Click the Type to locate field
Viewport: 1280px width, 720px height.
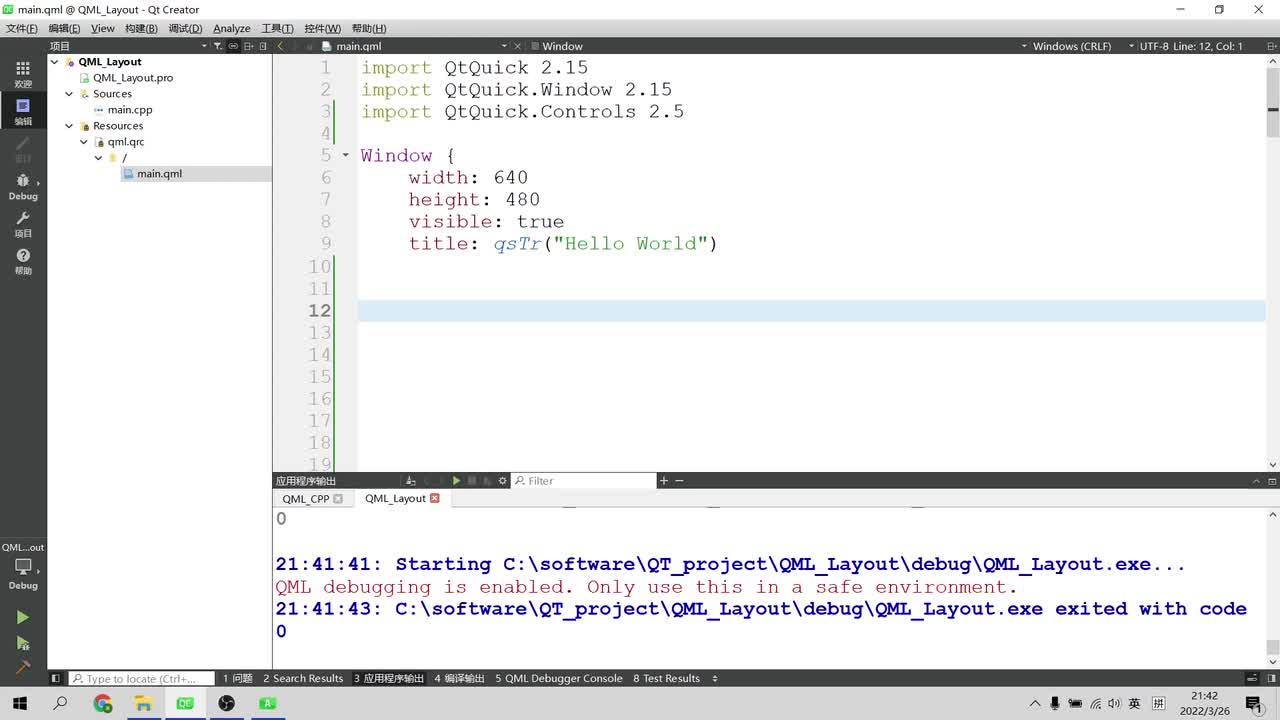pyautogui.click(x=141, y=678)
